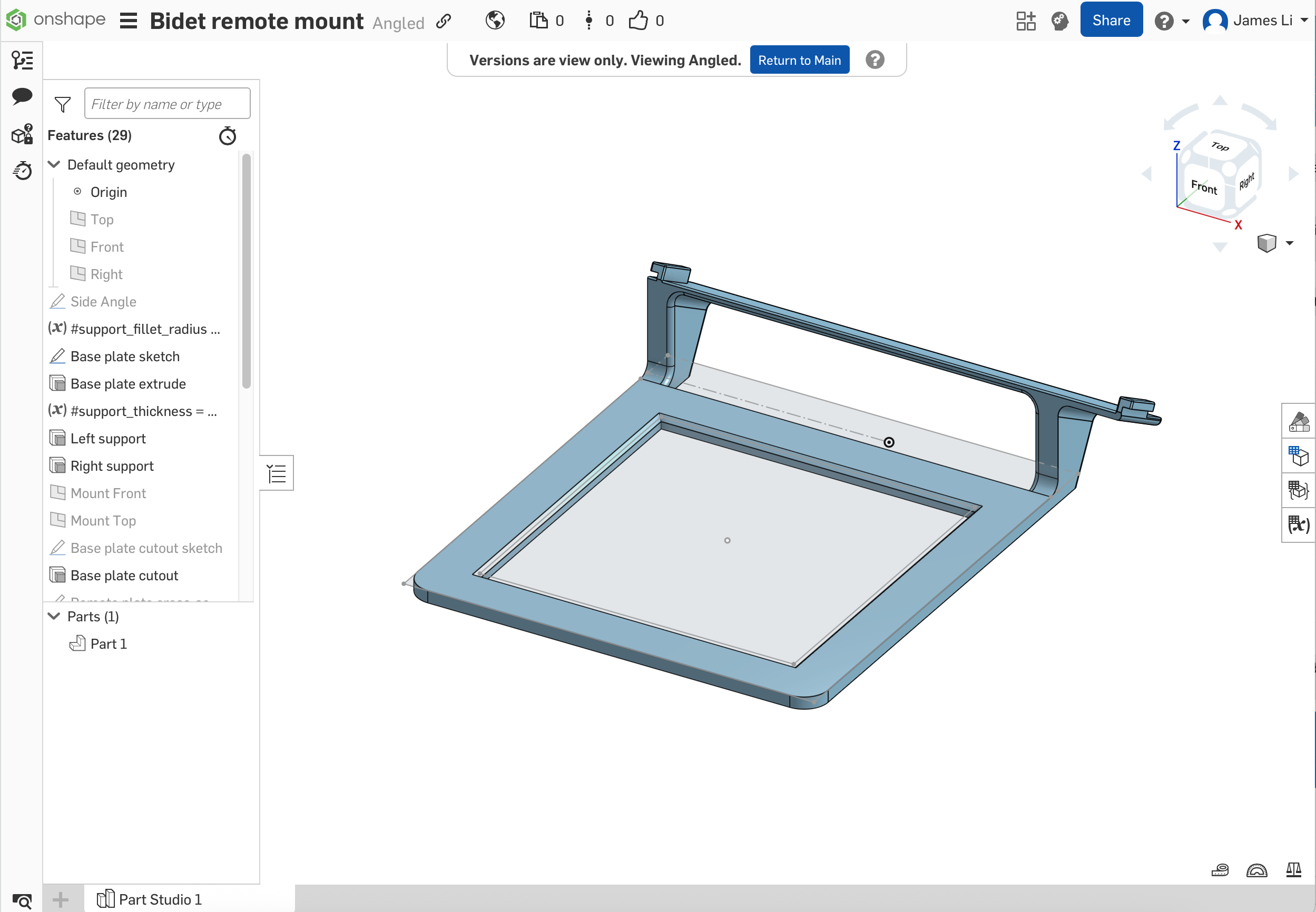Select Origin in feature list
The image size is (1316, 912).
[x=109, y=192]
